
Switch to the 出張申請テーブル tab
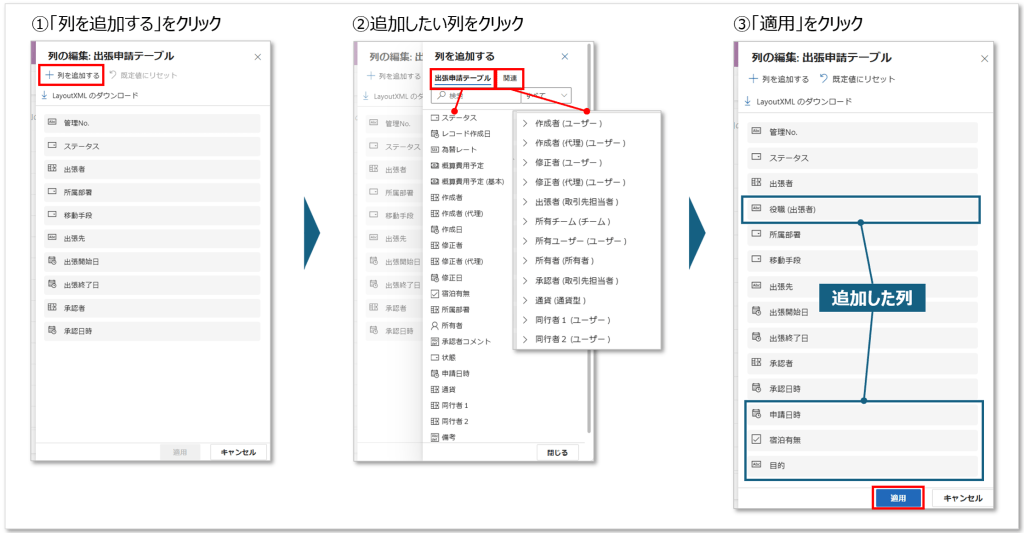461,77
